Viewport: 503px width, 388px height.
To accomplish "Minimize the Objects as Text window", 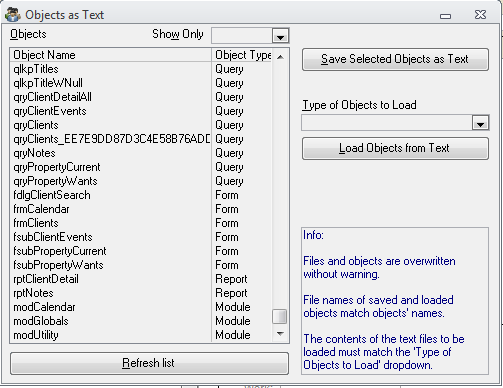I will click(x=445, y=16).
